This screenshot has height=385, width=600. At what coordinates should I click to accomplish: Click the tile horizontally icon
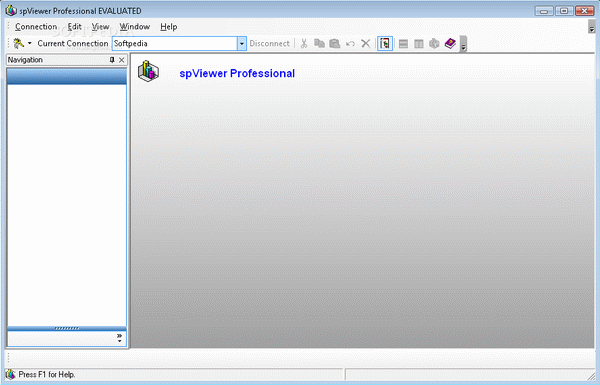coord(403,44)
